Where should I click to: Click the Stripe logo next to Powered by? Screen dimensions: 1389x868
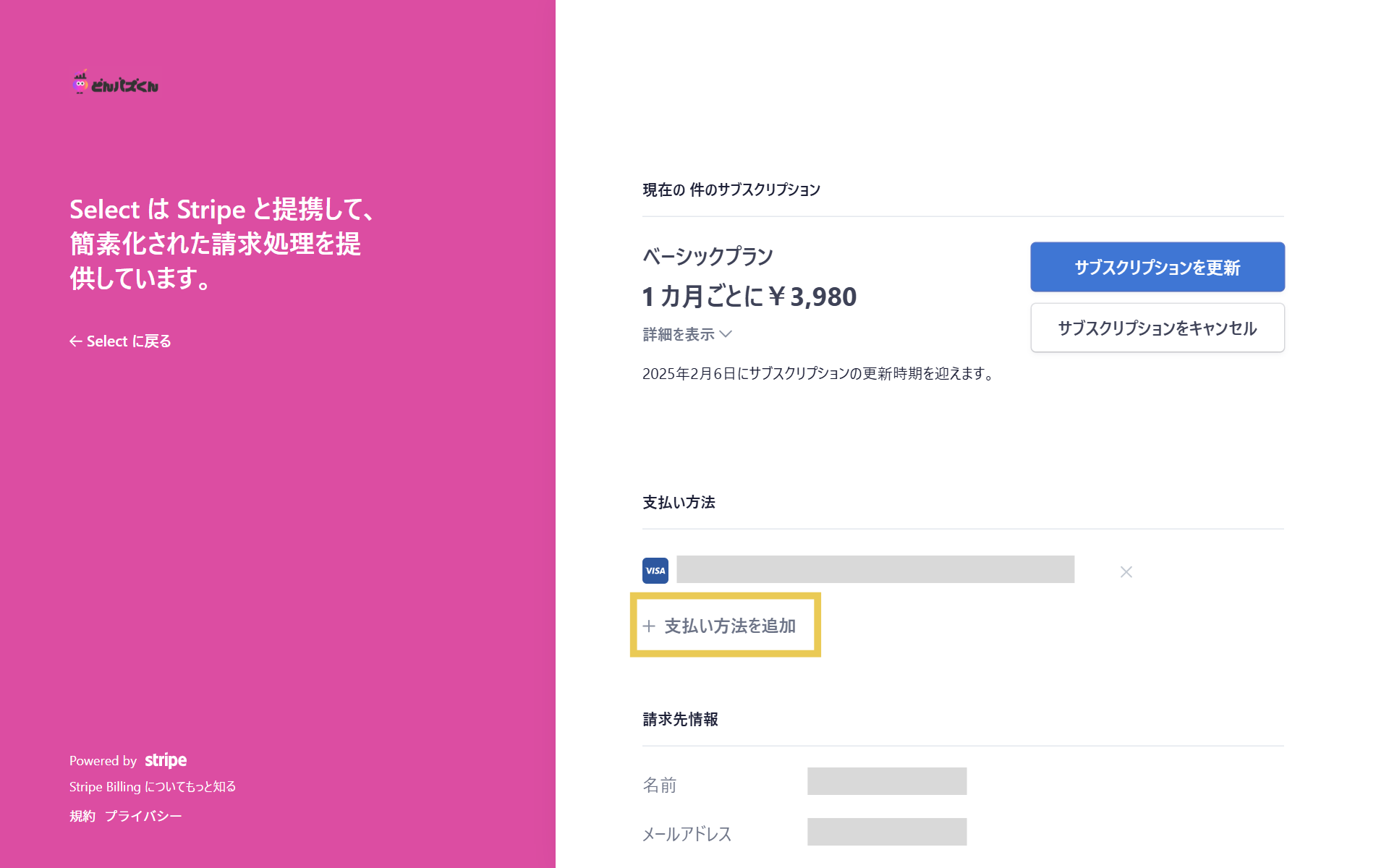point(166,760)
